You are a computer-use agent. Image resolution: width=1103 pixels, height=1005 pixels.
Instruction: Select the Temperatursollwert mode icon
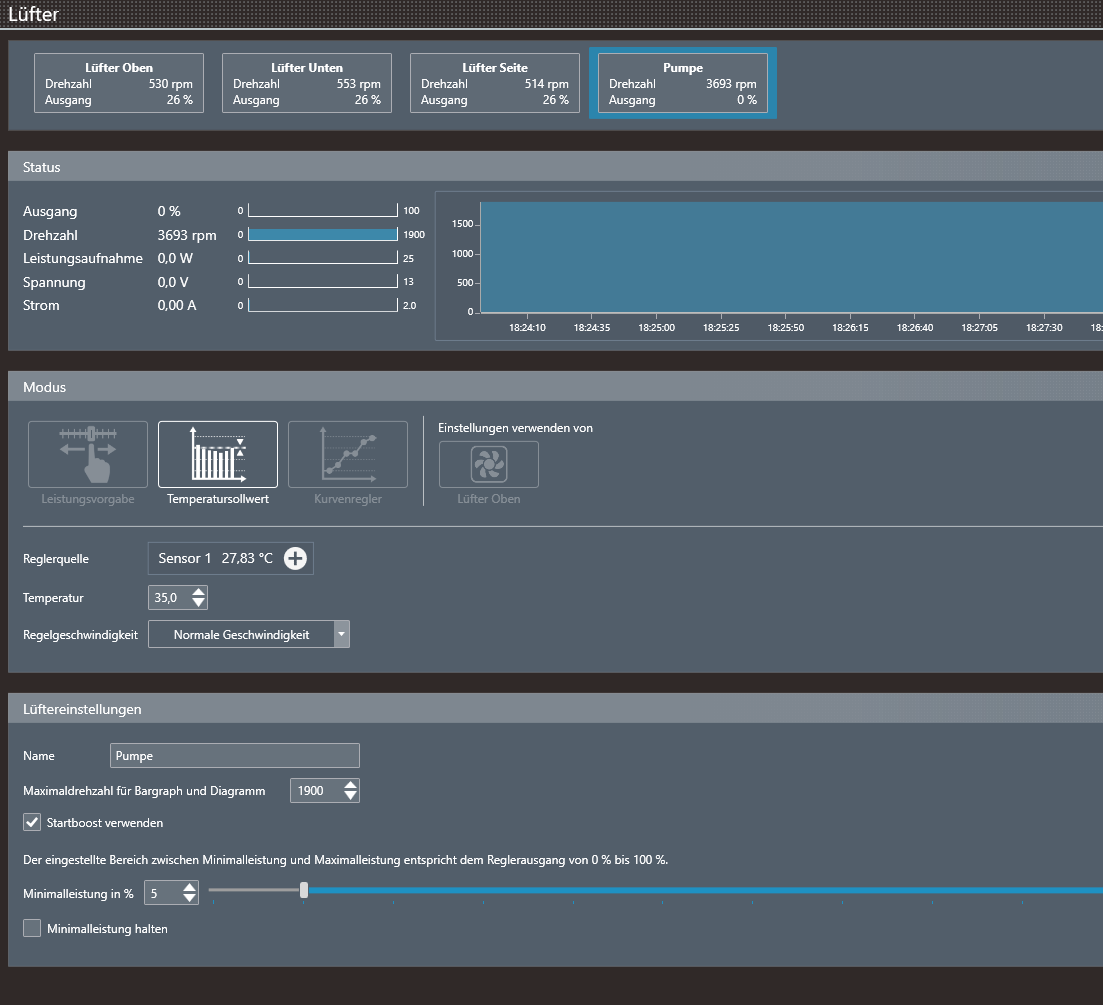coord(218,454)
